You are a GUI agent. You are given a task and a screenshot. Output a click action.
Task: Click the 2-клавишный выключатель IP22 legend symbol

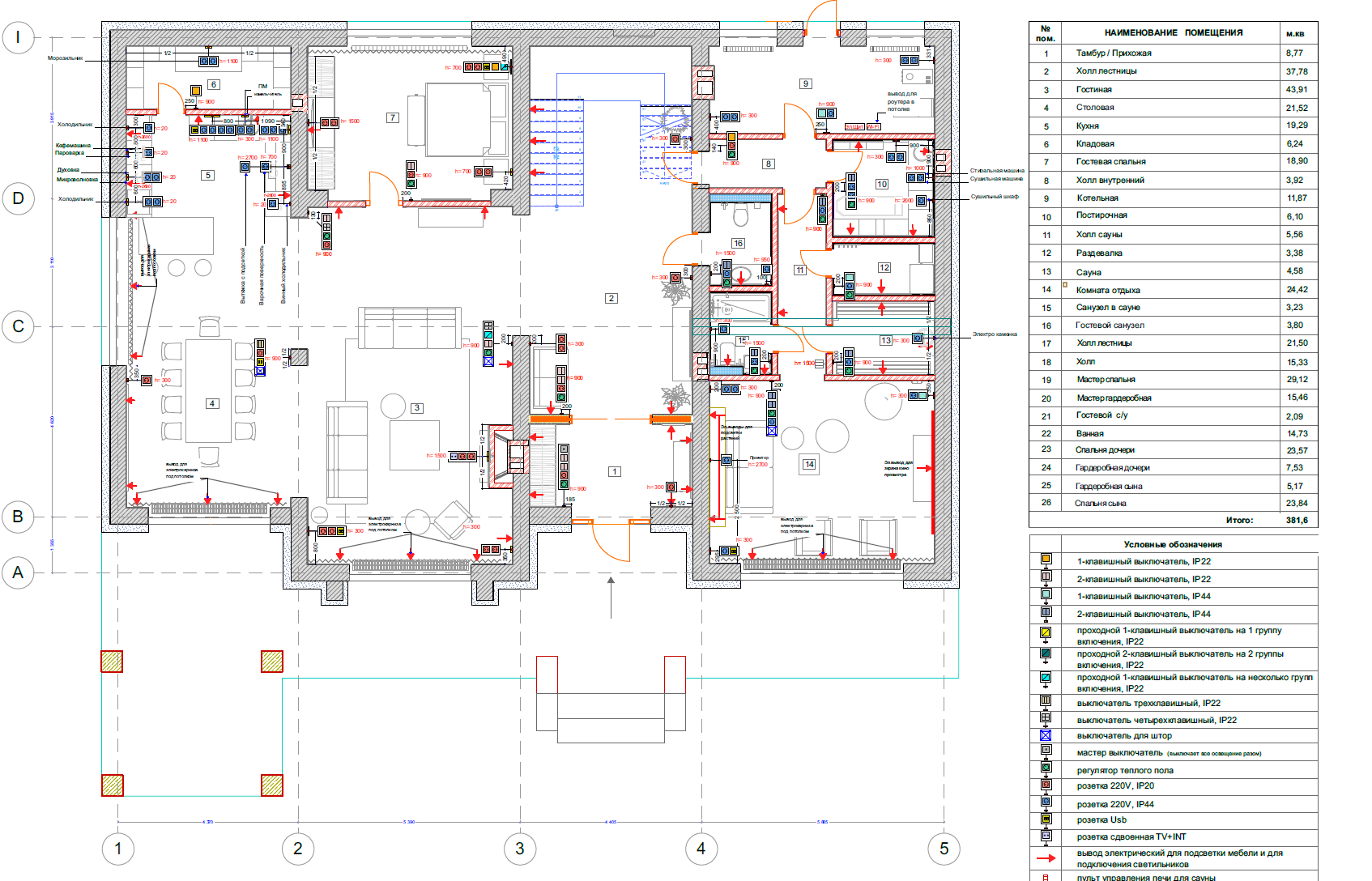pyautogui.click(x=1046, y=577)
